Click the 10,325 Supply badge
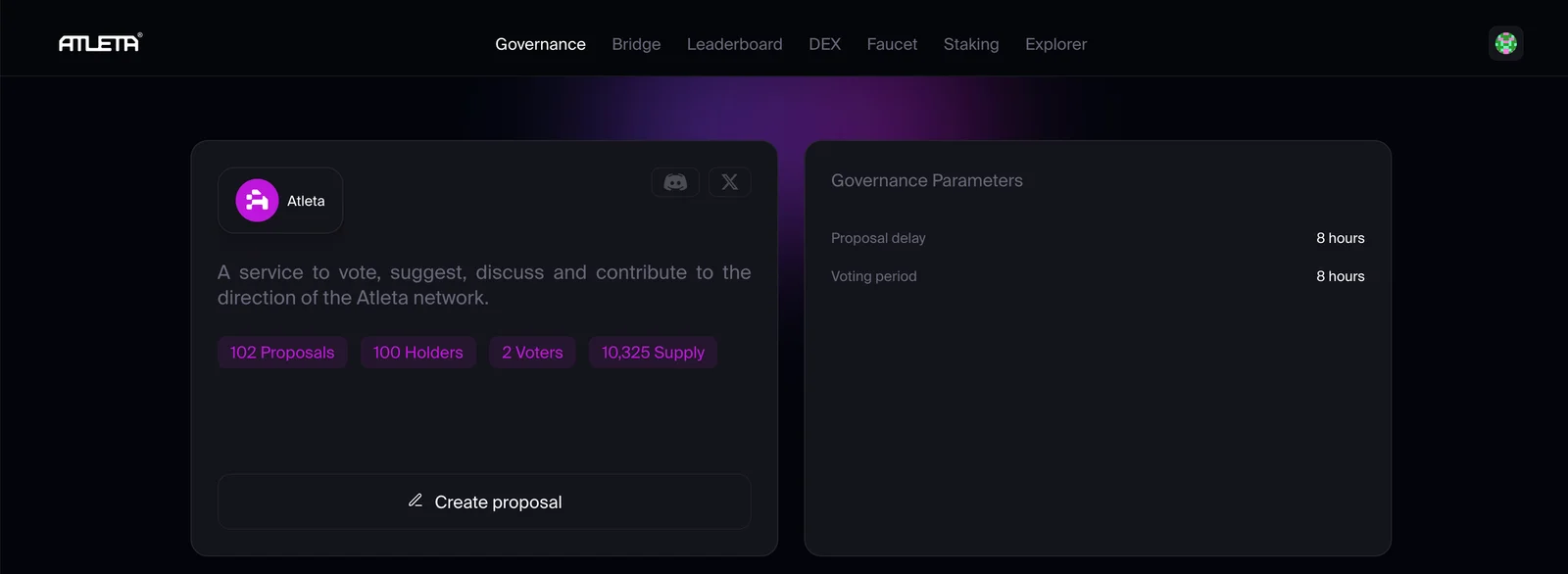1568x574 pixels. click(x=653, y=353)
